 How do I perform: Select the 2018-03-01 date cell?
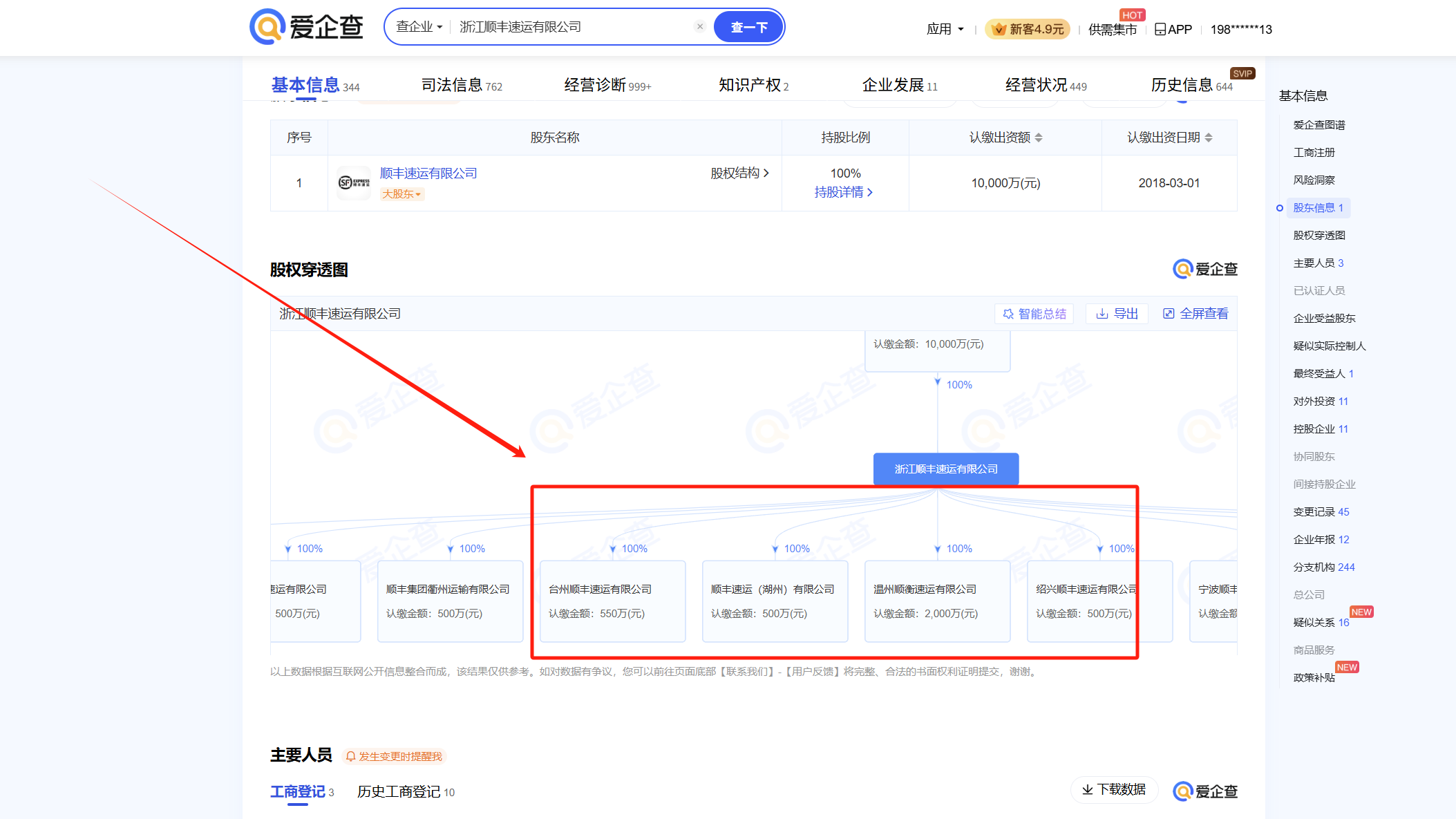(1169, 183)
